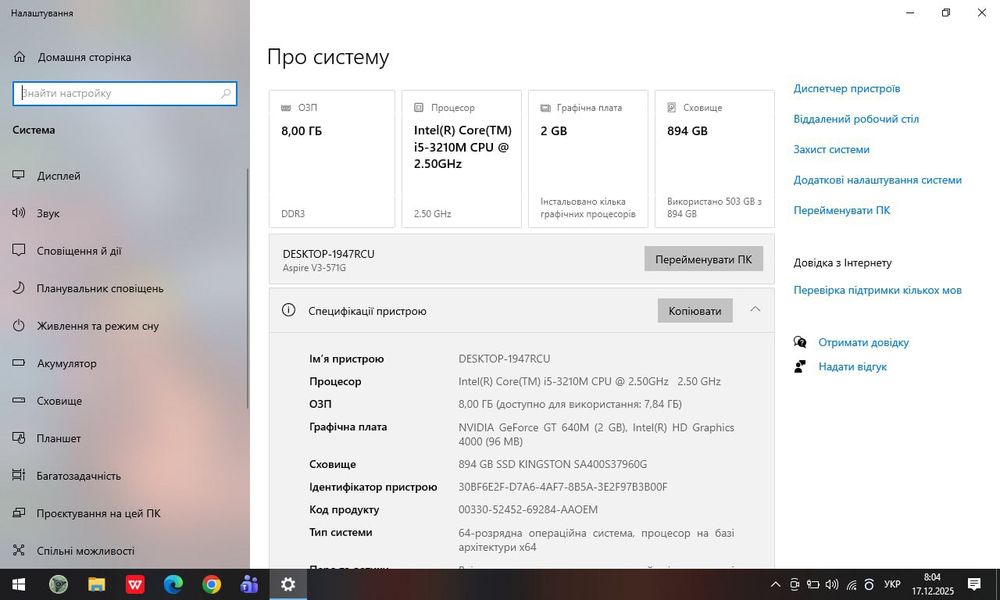This screenshot has height=600, width=1000.
Task: Open Перевірка підтримки кількох мов link
Action: pos(878,290)
